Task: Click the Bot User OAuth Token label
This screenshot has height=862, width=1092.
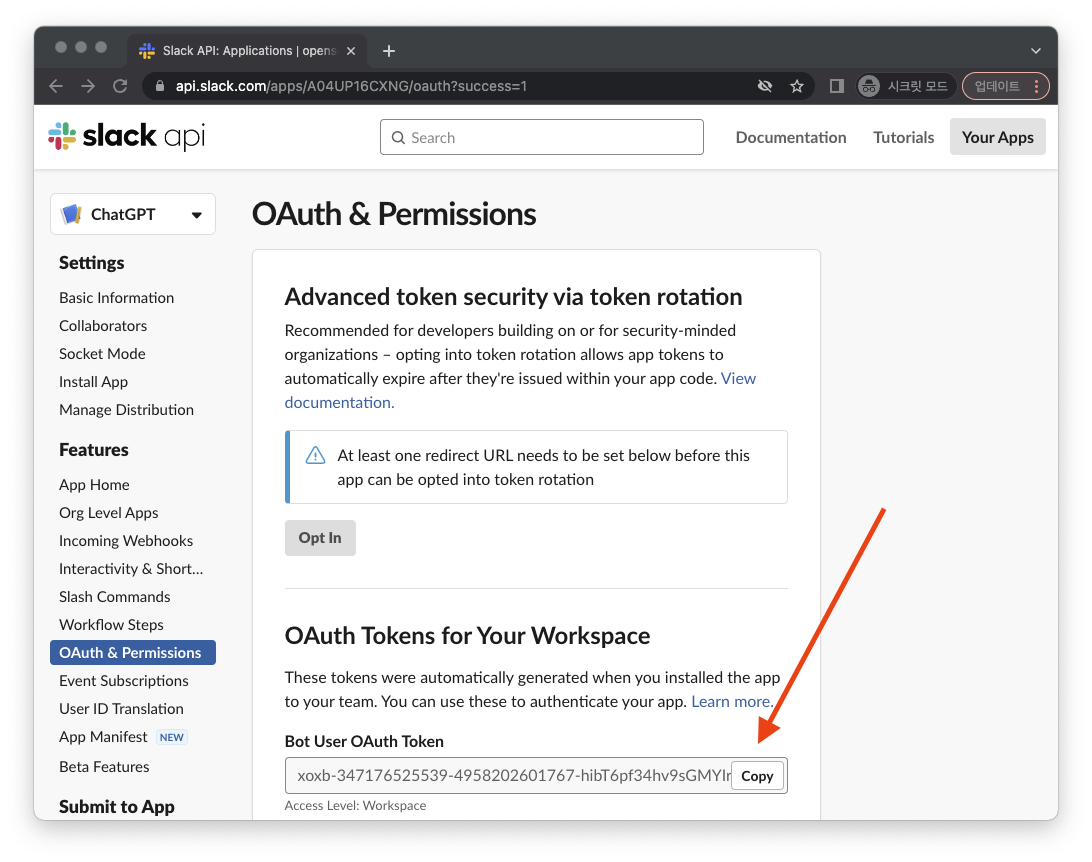Action: (x=364, y=741)
